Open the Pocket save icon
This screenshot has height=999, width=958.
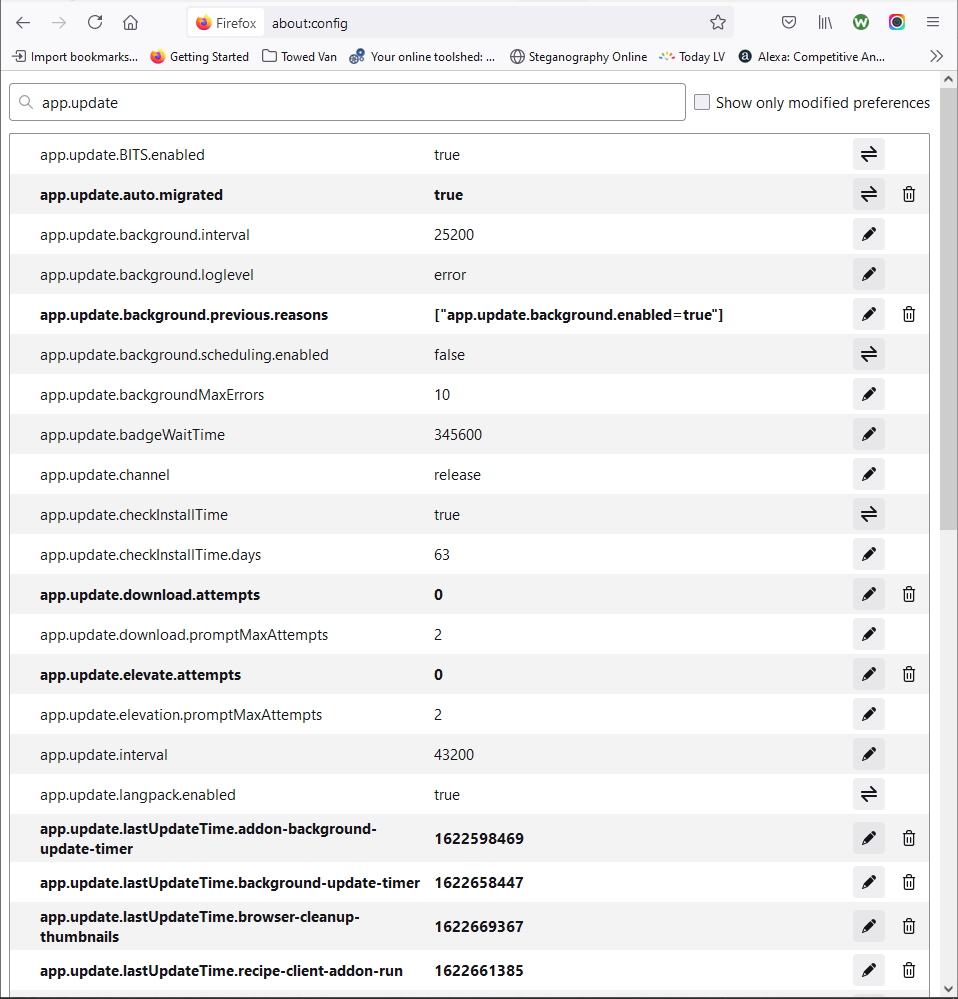click(789, 22)
